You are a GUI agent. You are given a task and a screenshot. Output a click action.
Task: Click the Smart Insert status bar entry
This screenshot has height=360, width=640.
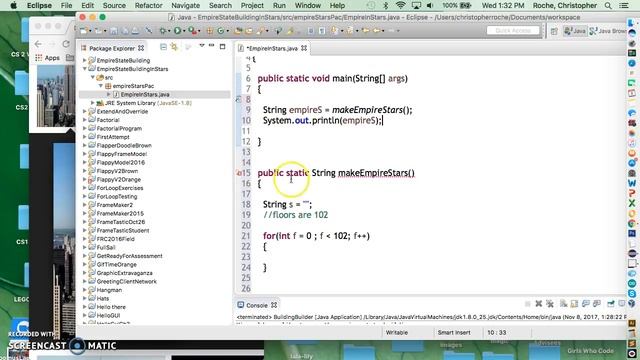[x=454, y=333]
